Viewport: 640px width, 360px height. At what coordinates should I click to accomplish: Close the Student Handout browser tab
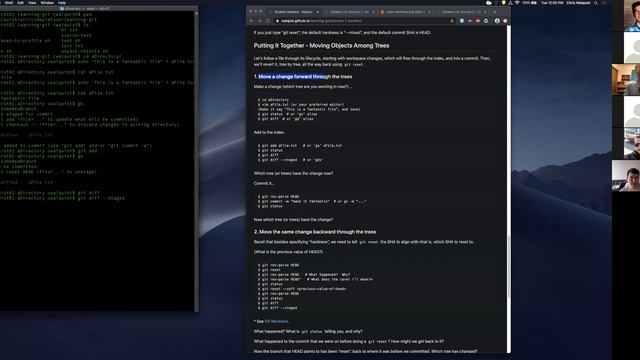pos(318,12)
